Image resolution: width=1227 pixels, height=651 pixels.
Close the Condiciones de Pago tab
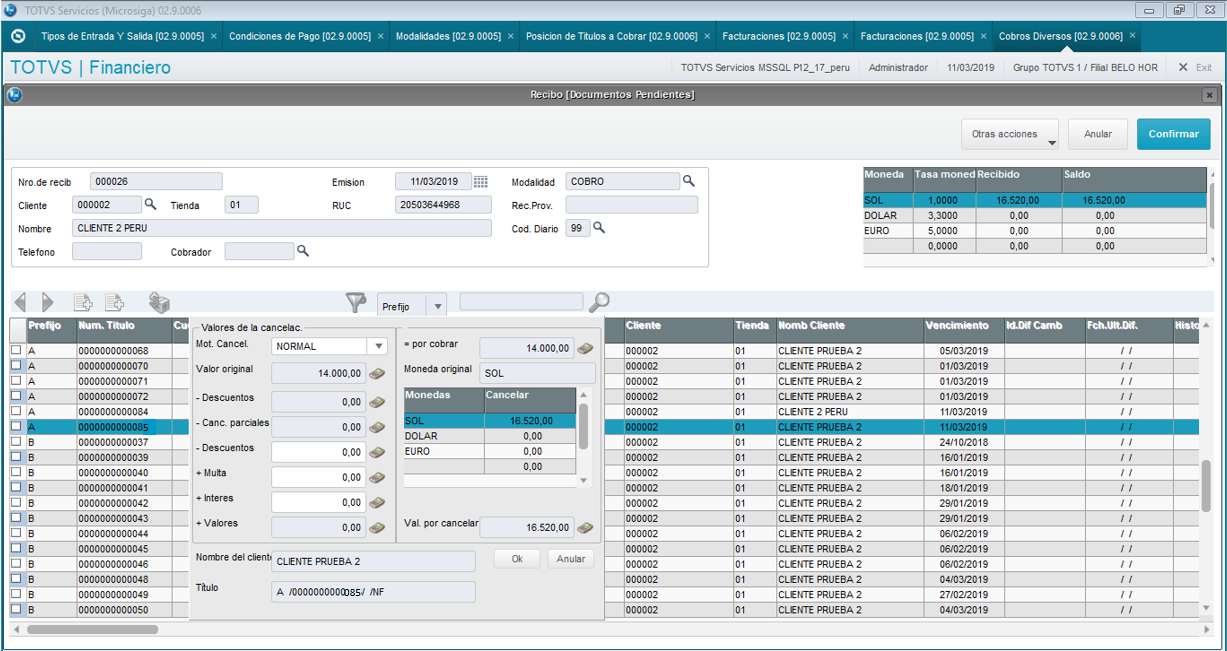[x=380, y=36]
